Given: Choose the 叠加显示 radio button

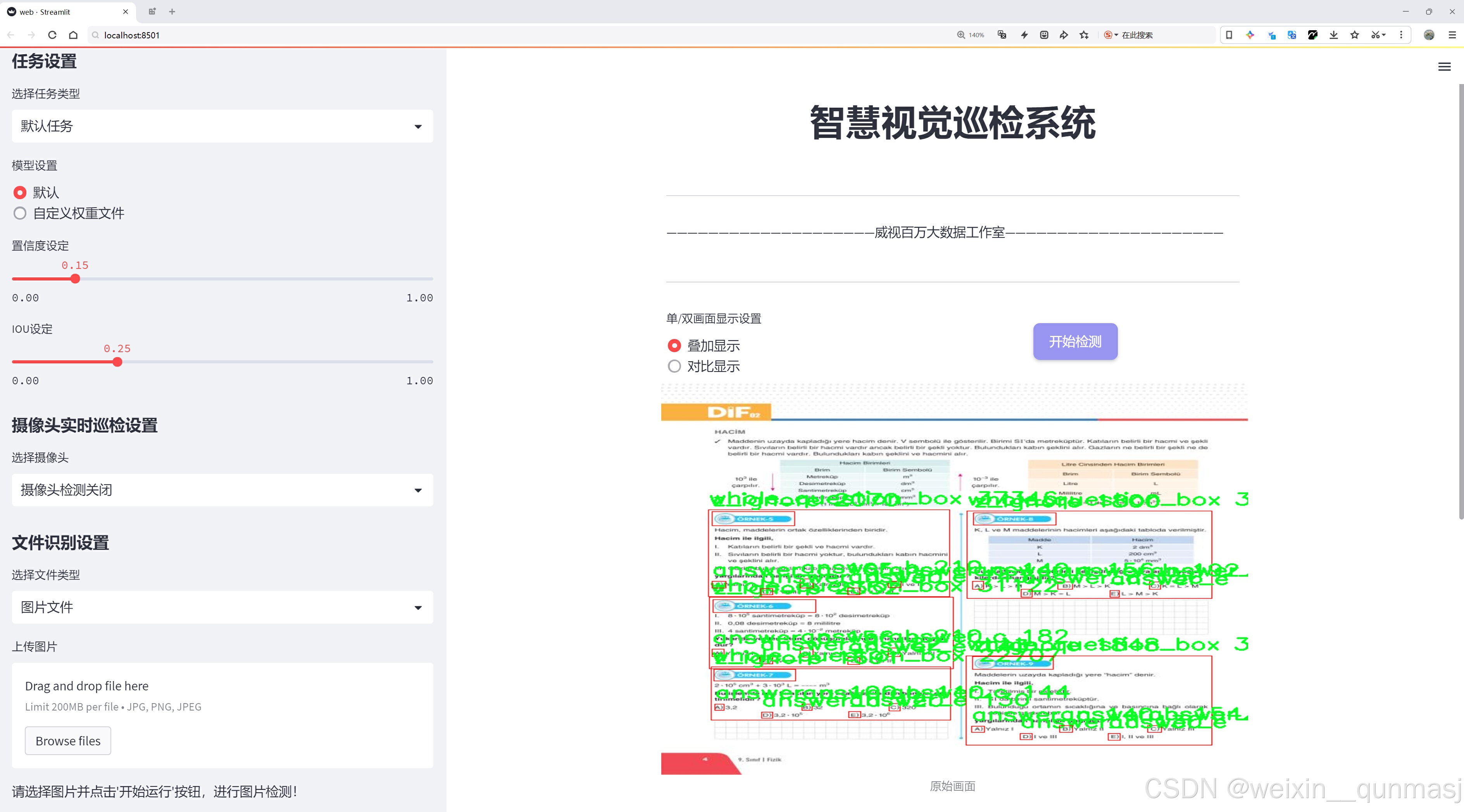Looking at the screenshot, I should (x=674, y=345).
